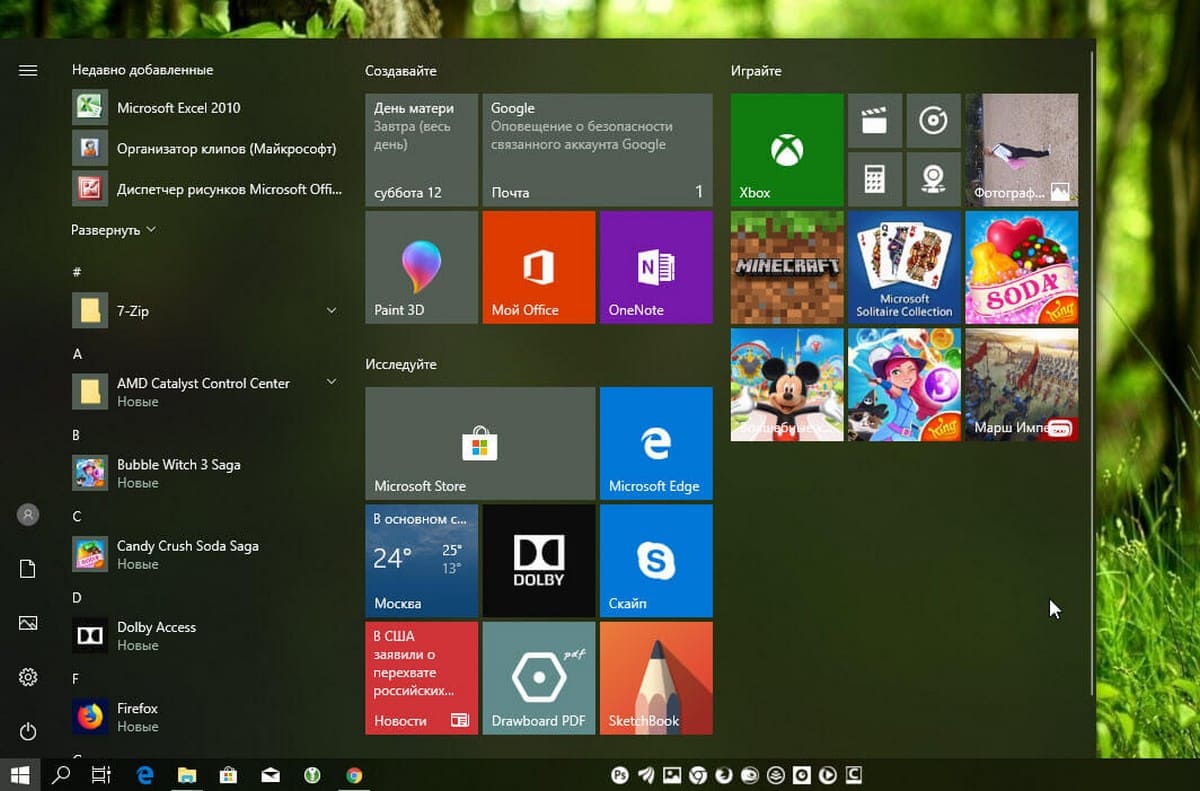Open the weather tile for Москва
This screenshot has height=791, width=1200.
(422, 561)
